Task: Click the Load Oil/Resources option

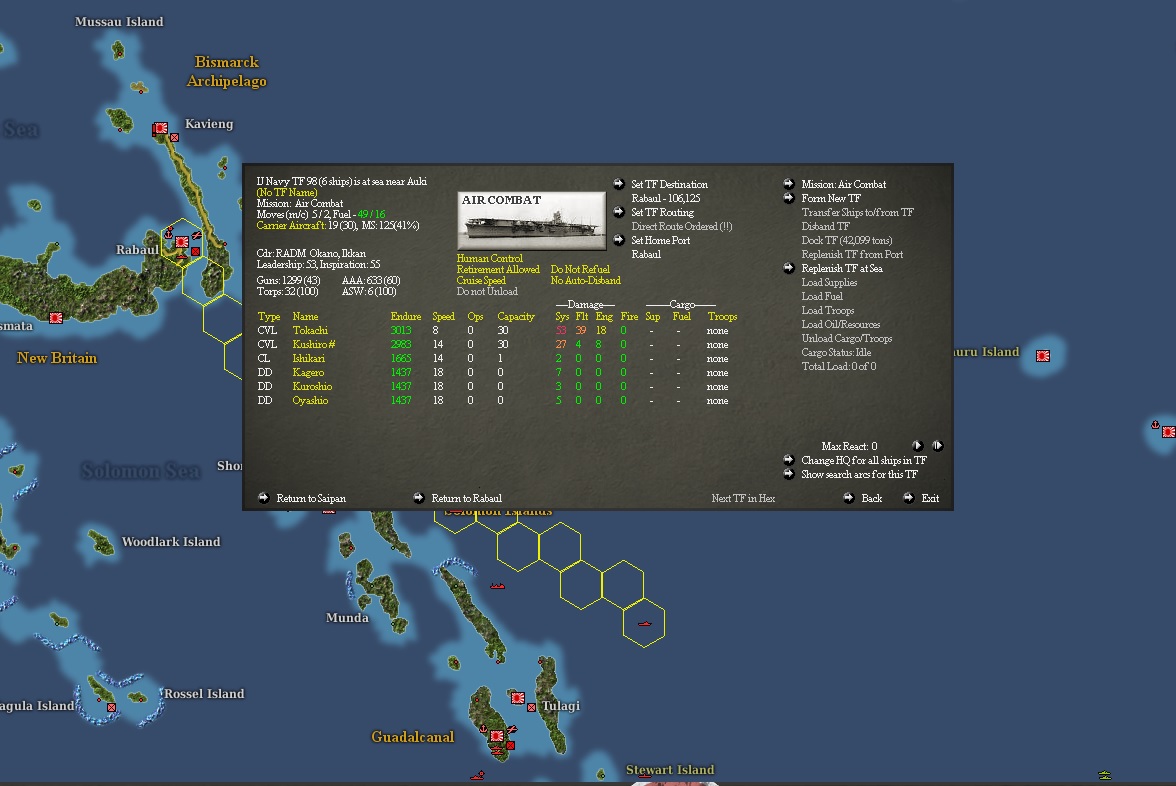Action: [841, 324]
